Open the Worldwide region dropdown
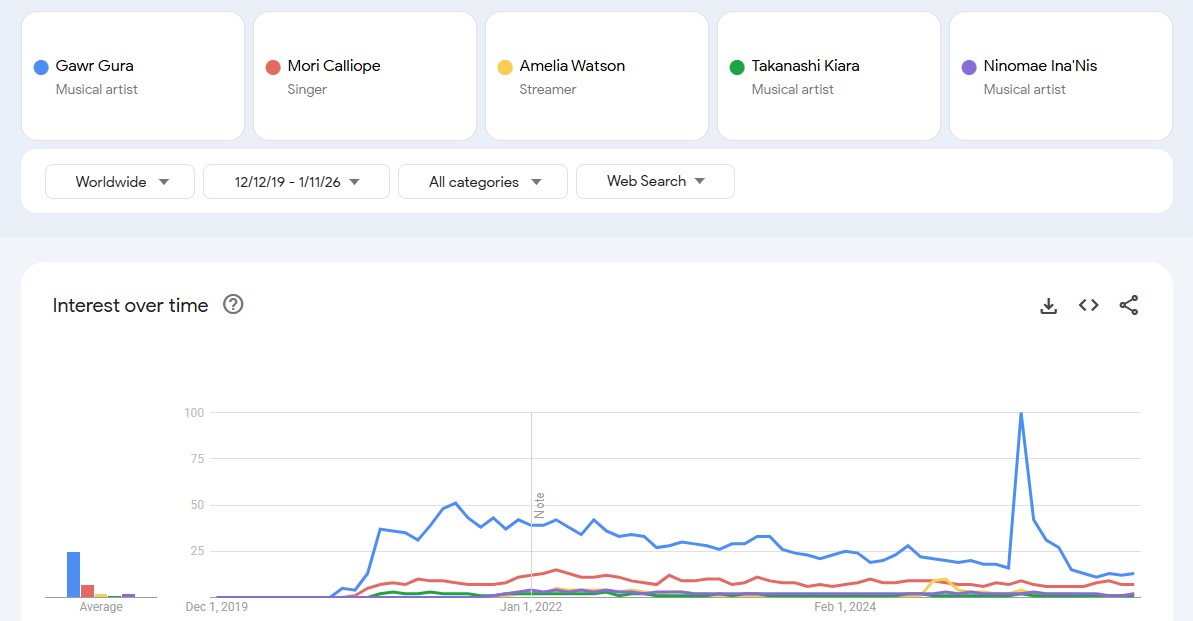 click(x=120, y=182)
